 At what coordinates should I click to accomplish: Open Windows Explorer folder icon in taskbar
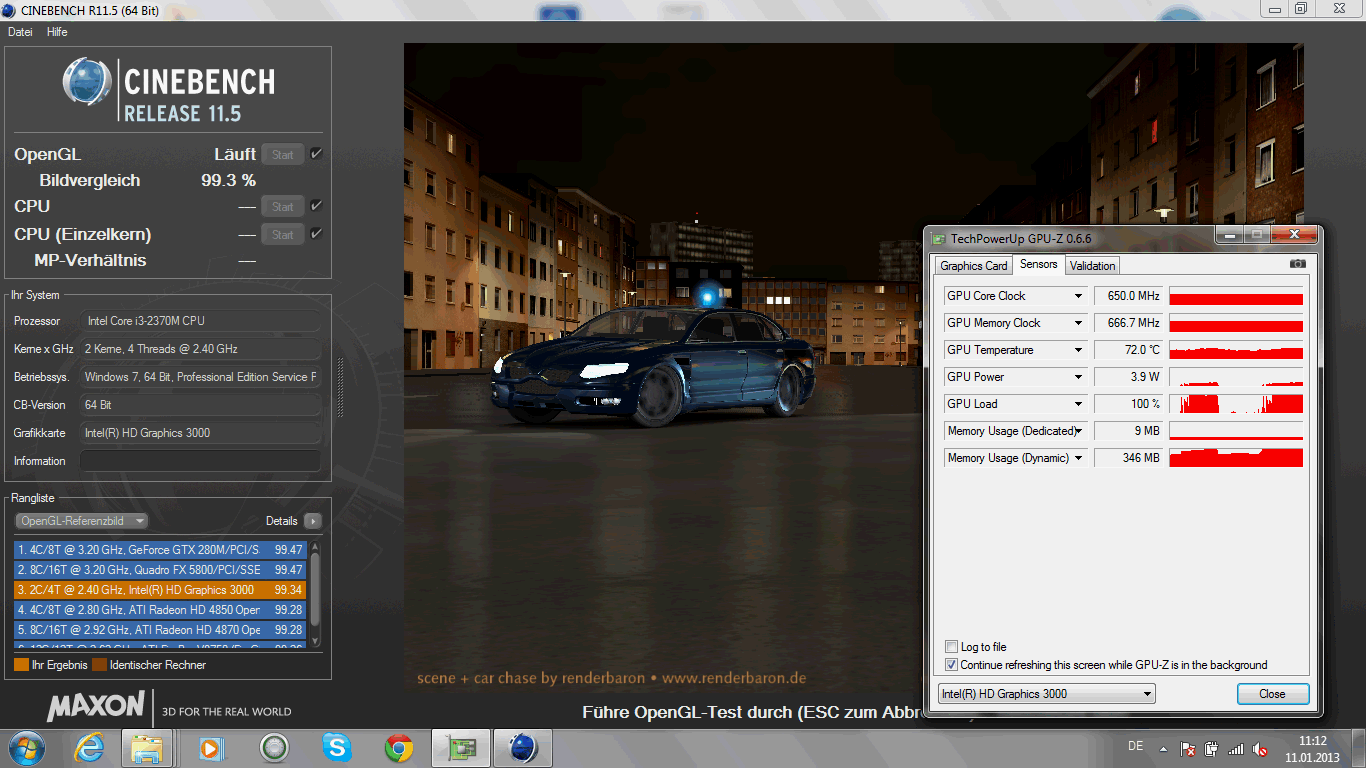pos(147,747)
